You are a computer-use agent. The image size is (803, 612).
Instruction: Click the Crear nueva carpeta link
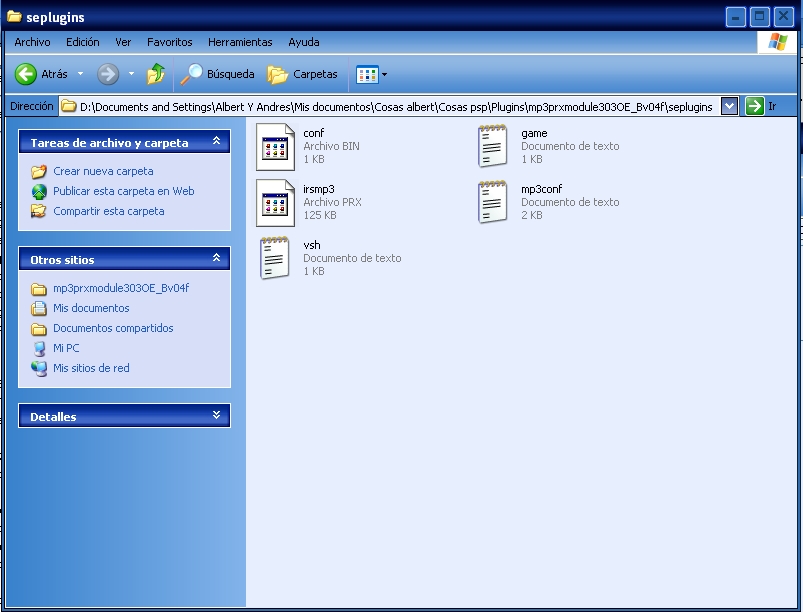point(103,171)
